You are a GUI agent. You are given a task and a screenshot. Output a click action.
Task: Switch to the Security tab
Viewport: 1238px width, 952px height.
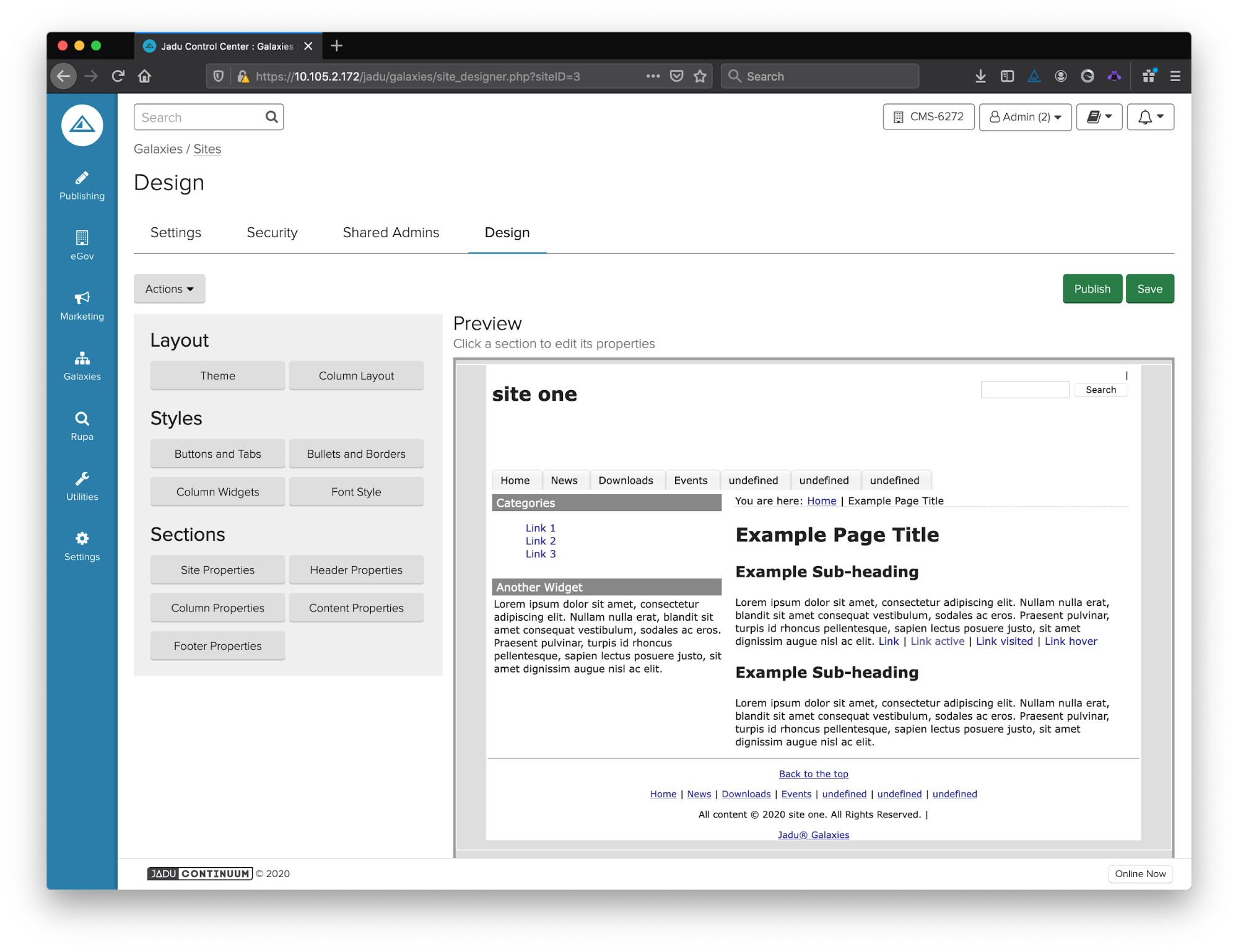point(272,233)
